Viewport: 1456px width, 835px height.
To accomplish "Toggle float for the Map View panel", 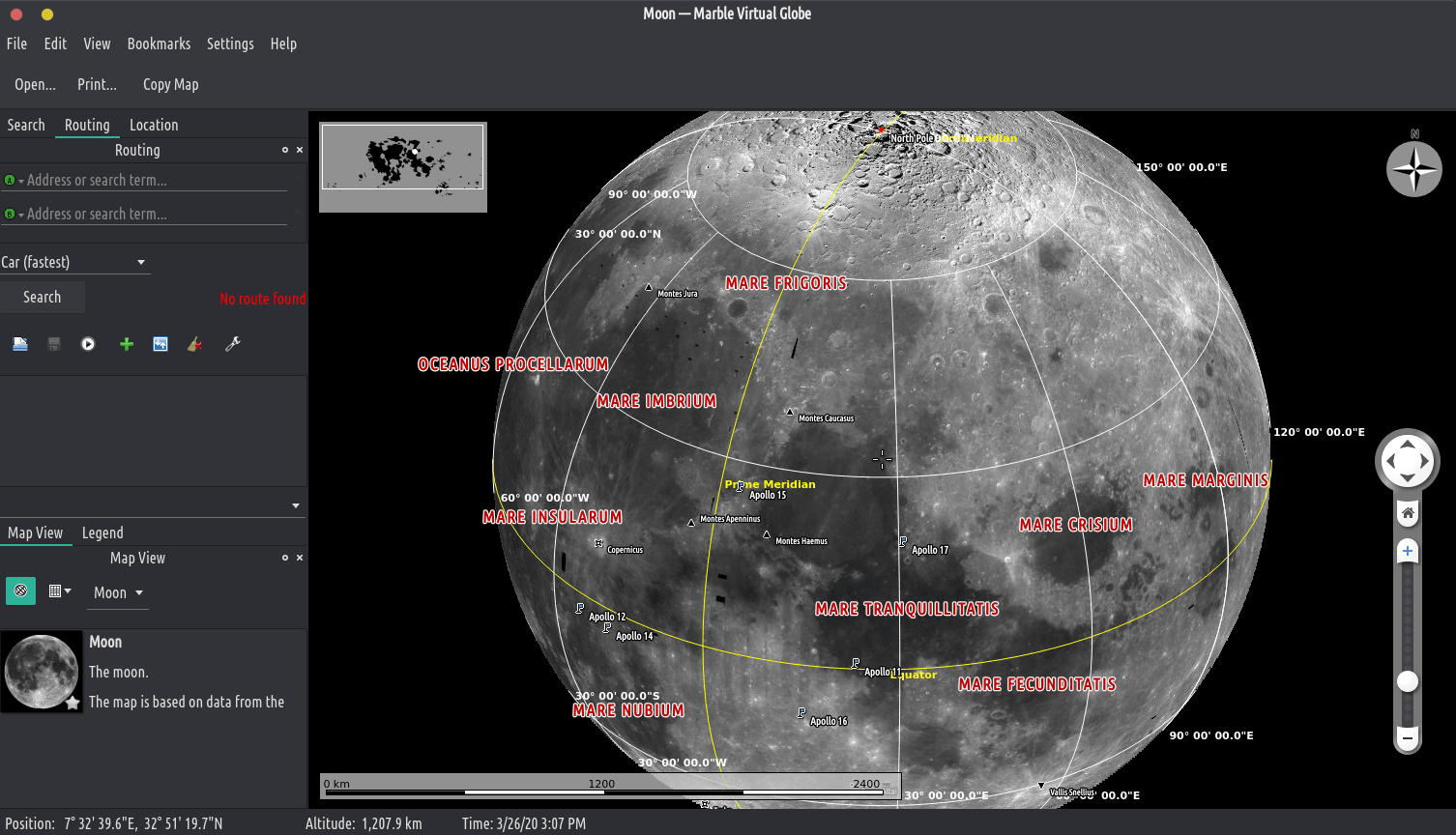I will pos(284,558).
